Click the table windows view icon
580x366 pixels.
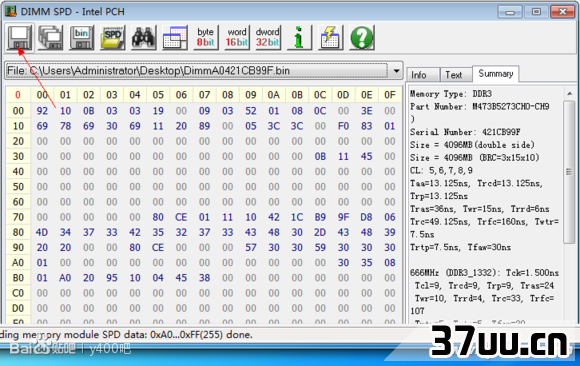pos(175,38)
